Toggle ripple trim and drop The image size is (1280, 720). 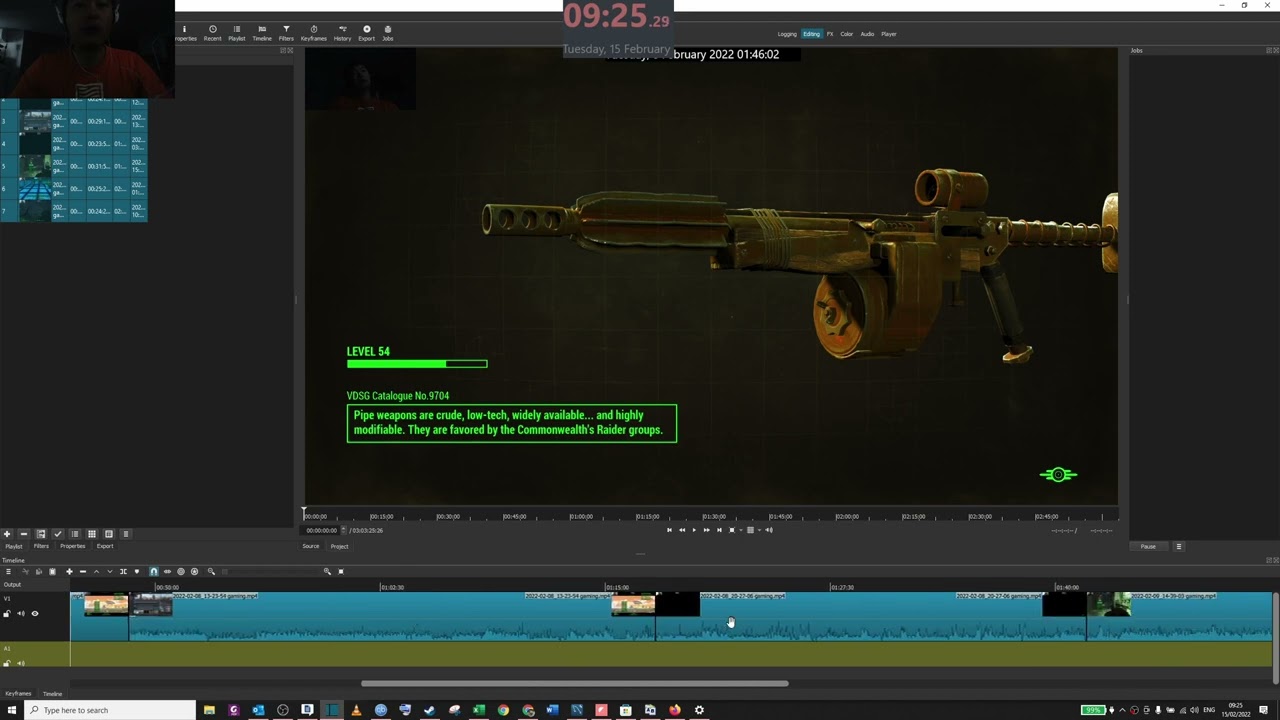[x=181, y=571]
